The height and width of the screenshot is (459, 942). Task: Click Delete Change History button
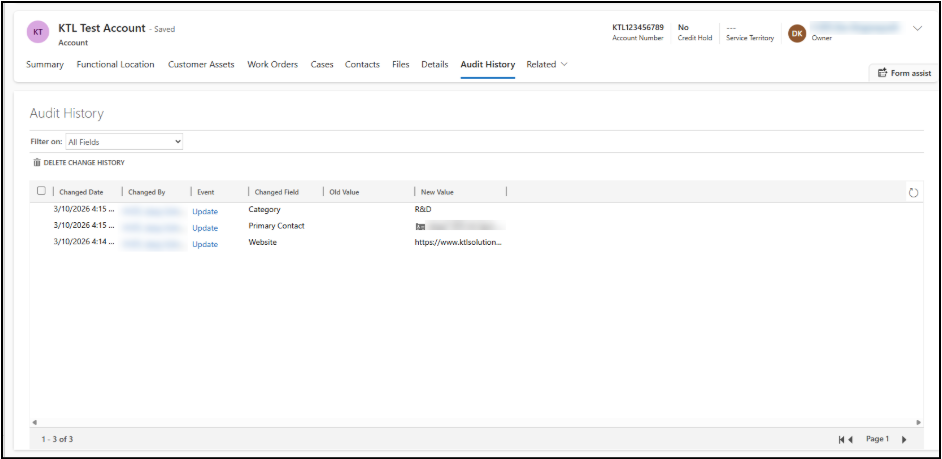(79, 162)
